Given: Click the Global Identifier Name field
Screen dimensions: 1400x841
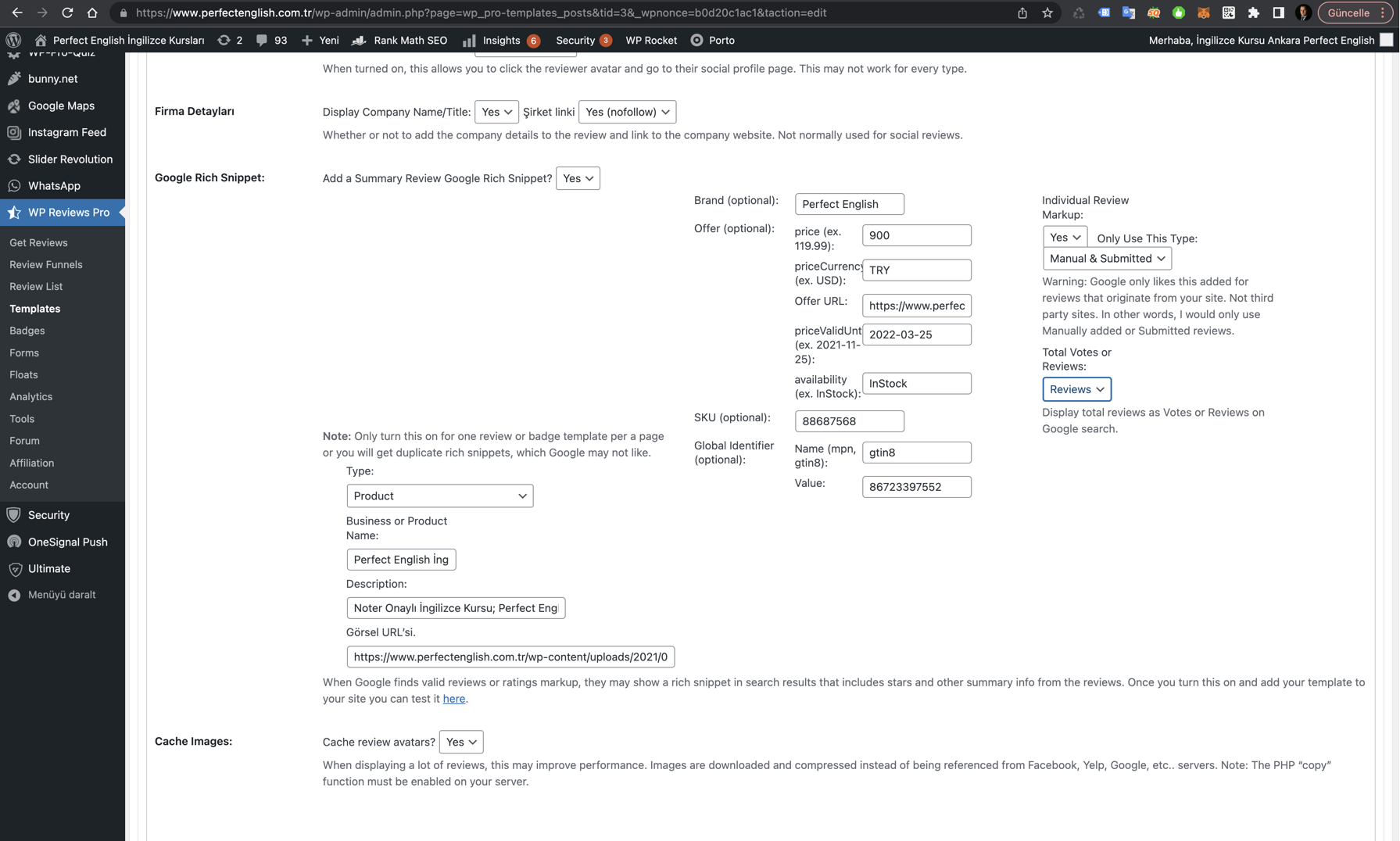Looking at the screenshot, I should click(x=916, y=453).
